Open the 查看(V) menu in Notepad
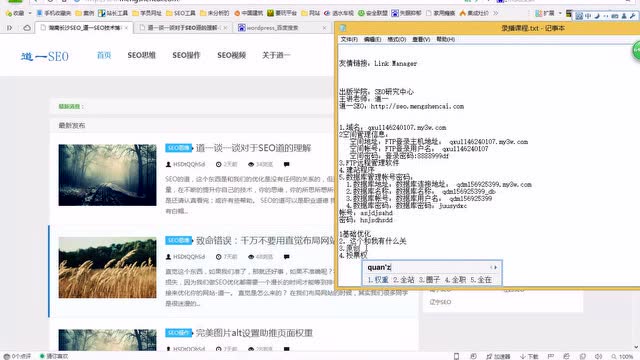640x360 pixels. tap(421, 39)
